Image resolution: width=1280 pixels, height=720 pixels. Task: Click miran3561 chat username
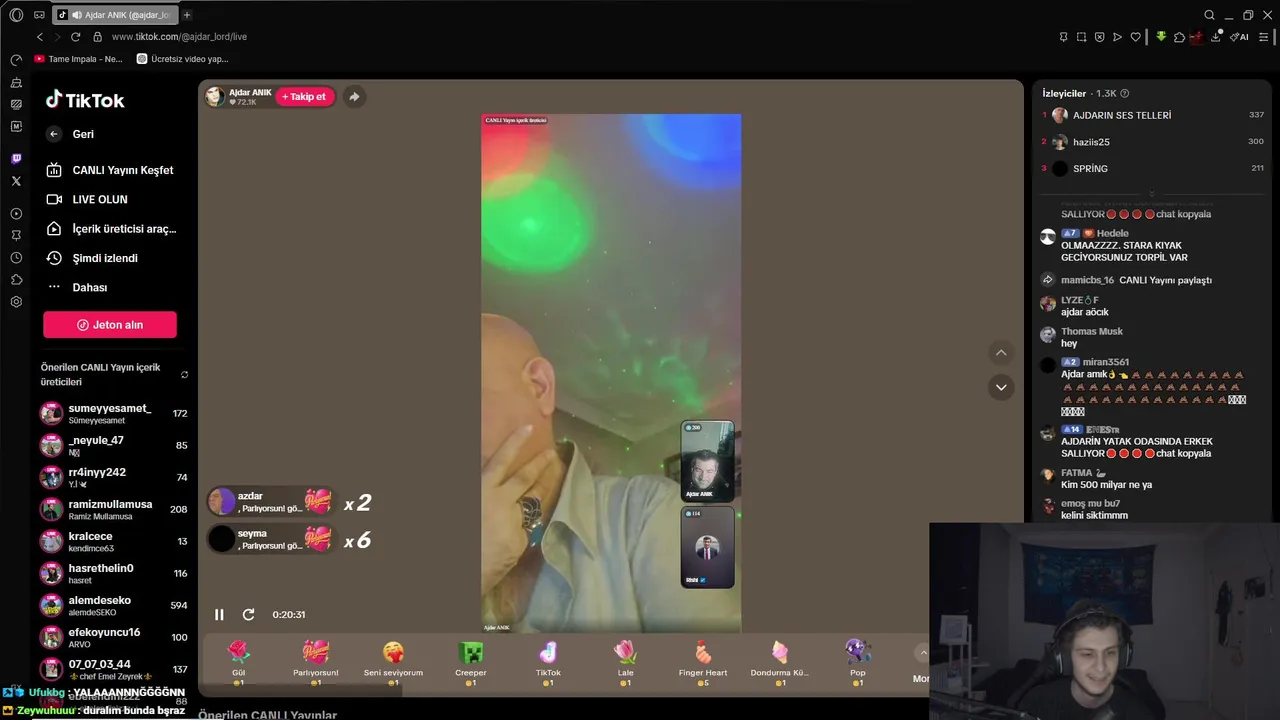(x=1106, y=362)
